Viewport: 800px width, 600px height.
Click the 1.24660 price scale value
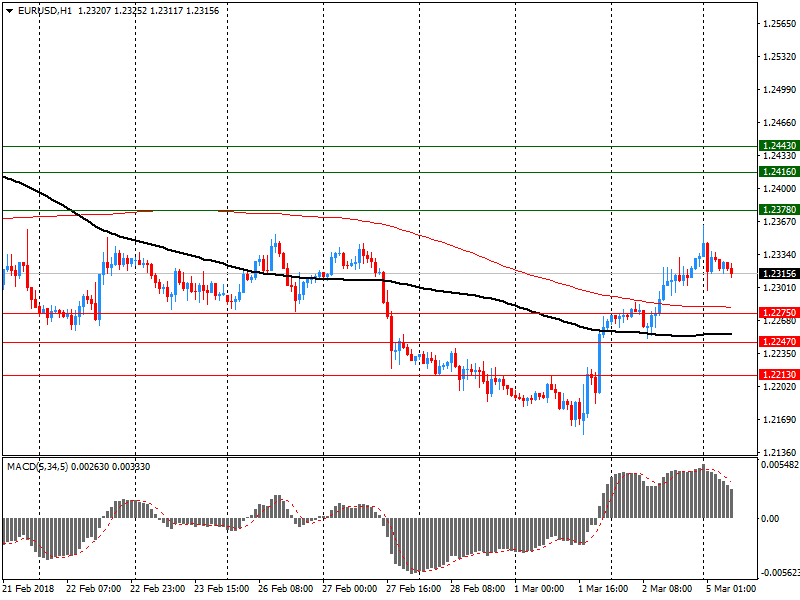(779, 122)
